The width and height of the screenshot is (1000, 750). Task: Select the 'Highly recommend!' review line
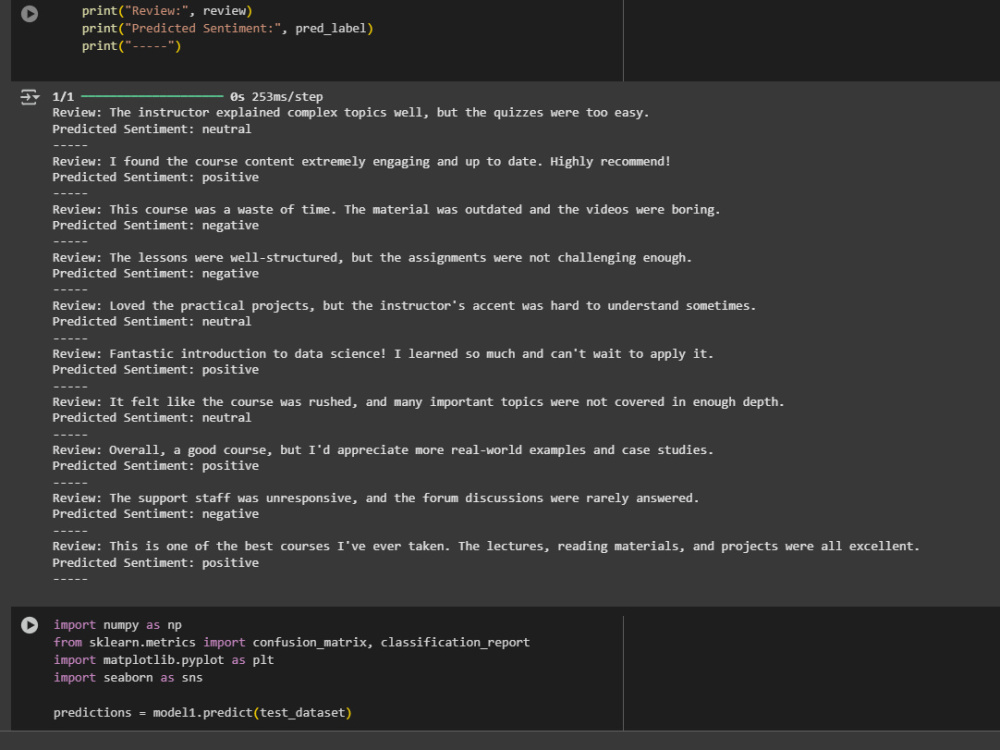(x=362, y=161)
